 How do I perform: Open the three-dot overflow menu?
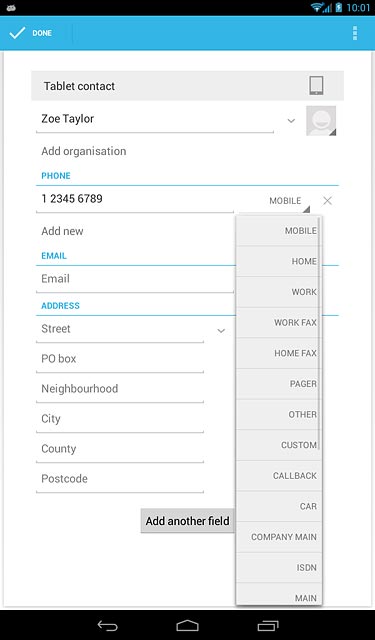[355, 33]
